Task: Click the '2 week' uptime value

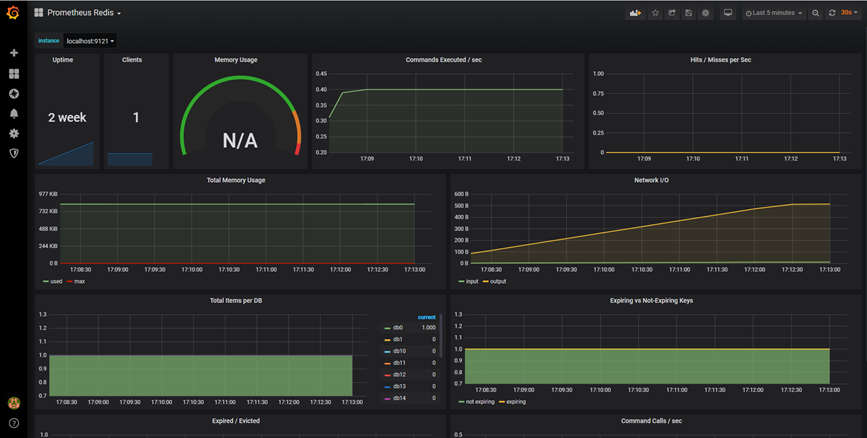Action: coord(67,117)
